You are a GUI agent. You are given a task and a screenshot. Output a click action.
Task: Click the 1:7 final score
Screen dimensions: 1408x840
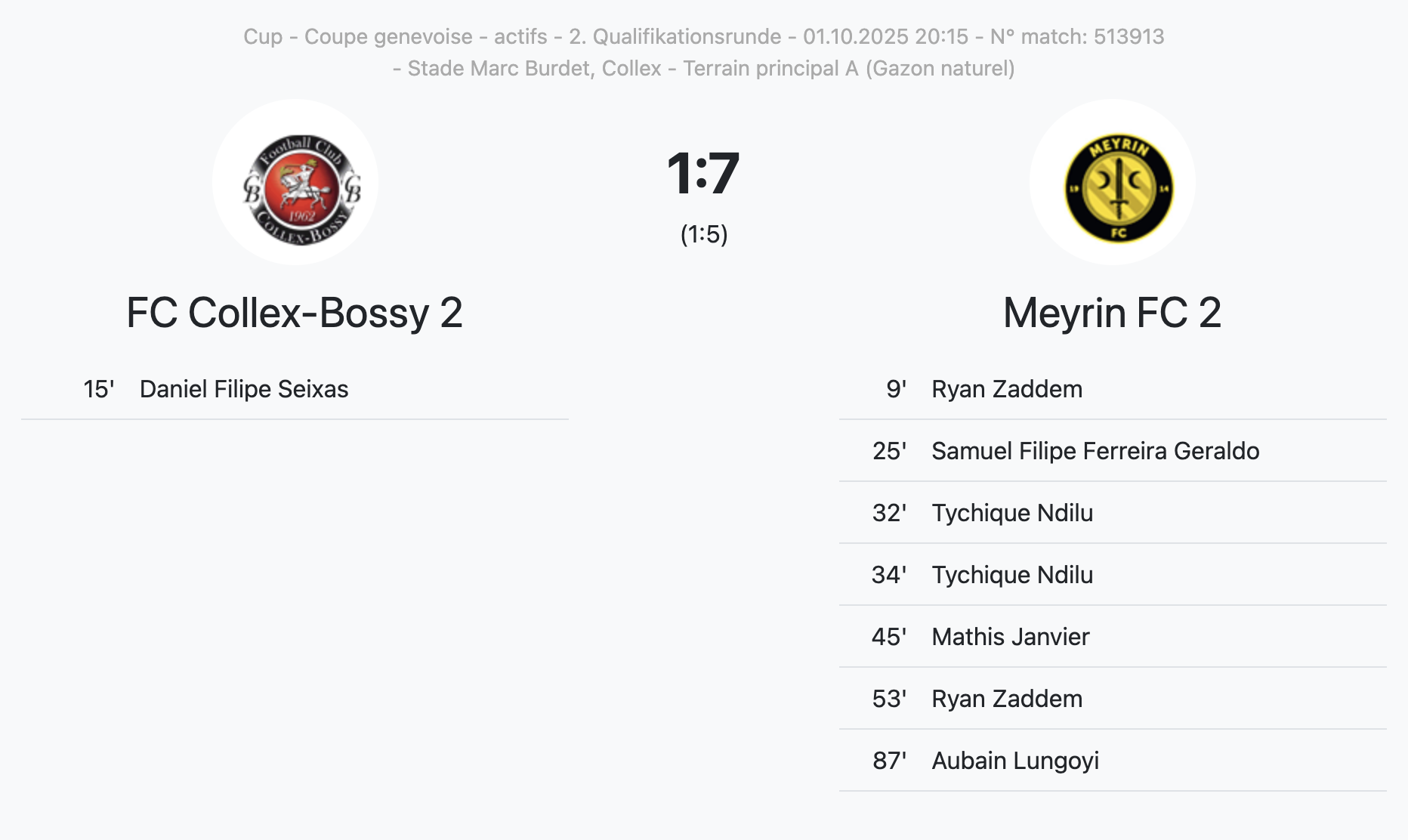pos(703,174)
